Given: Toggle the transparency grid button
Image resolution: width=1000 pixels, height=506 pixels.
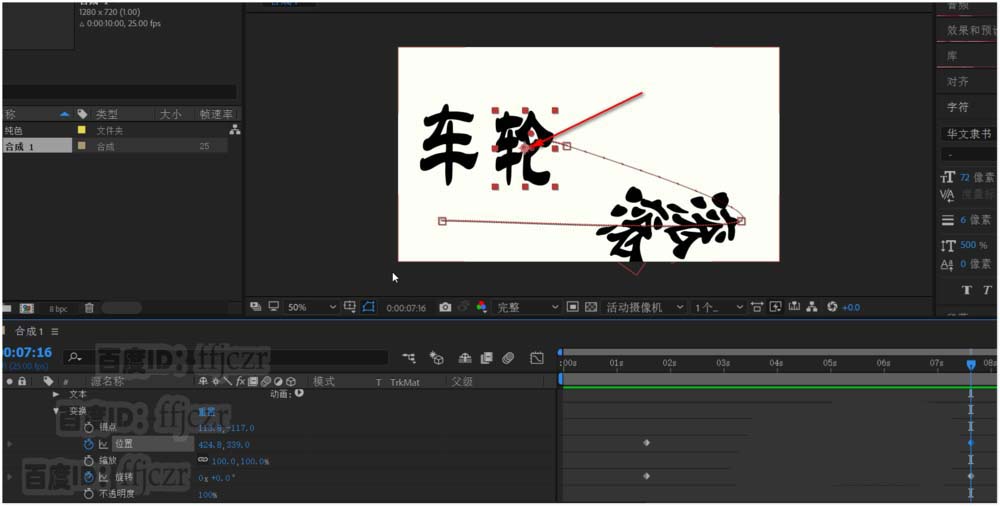Looking at the screenshot, I should pos(591,308).
